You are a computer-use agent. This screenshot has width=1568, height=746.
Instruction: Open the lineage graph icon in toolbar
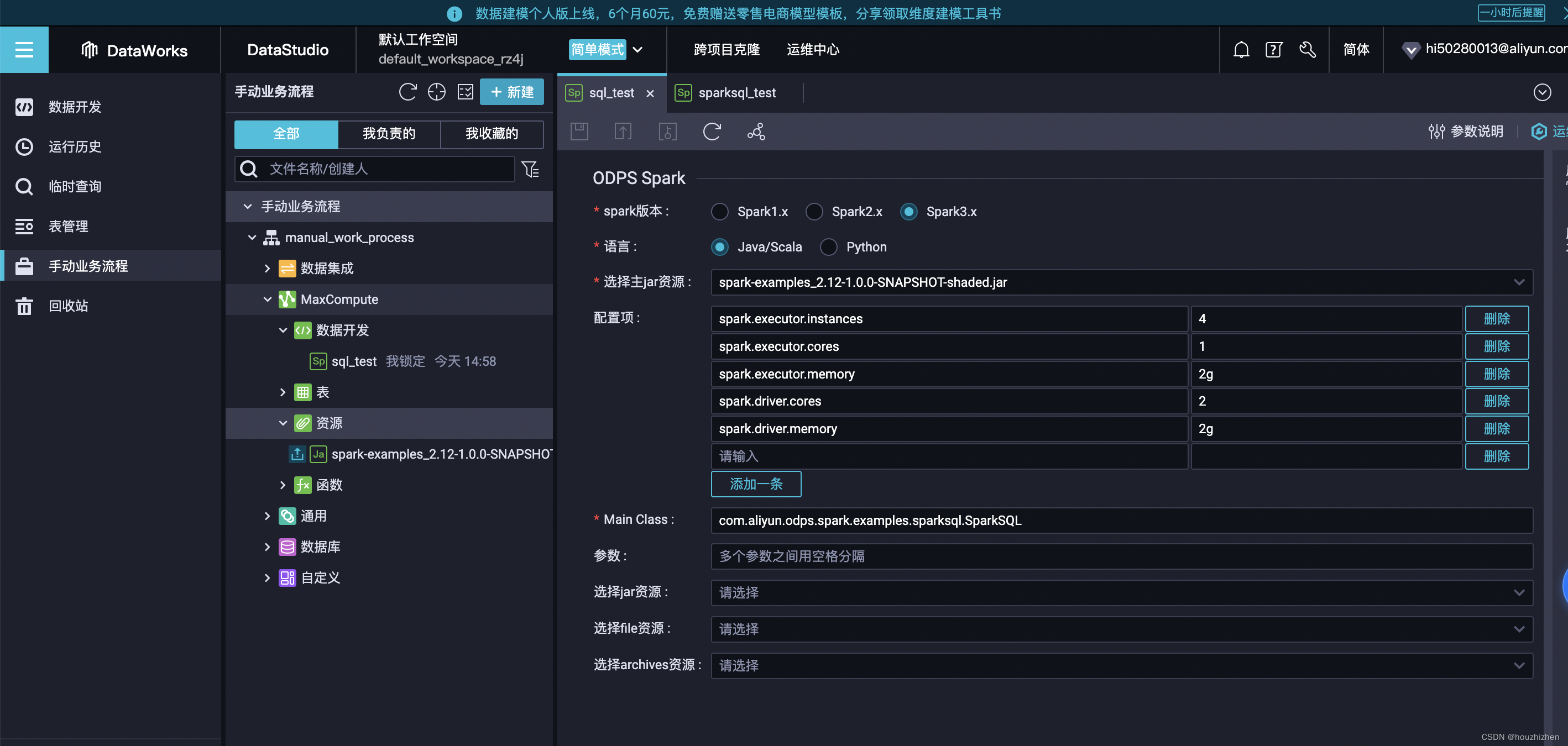[x=756, y=132]
